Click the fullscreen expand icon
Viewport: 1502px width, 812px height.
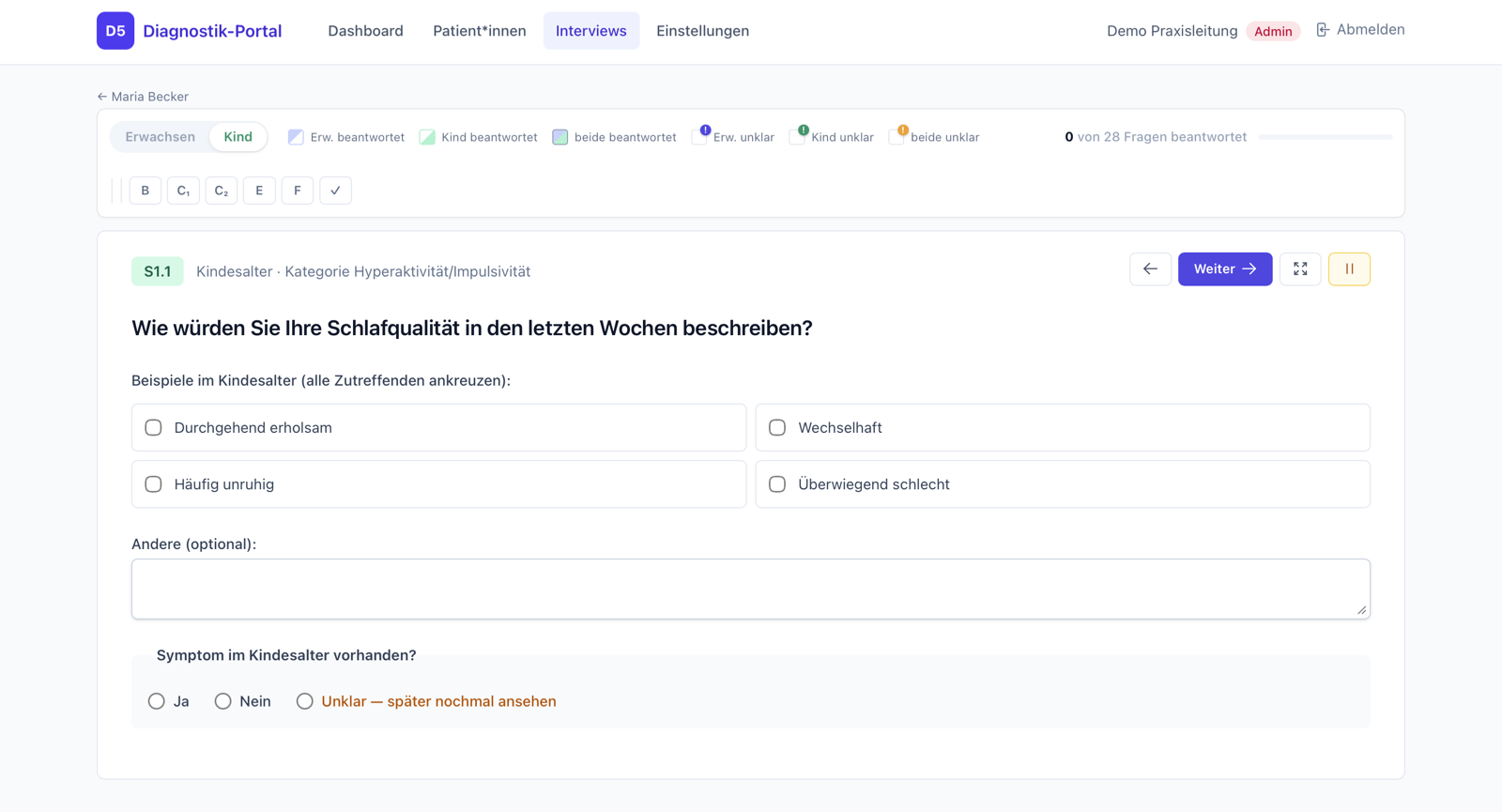(x=1300, y=269)
